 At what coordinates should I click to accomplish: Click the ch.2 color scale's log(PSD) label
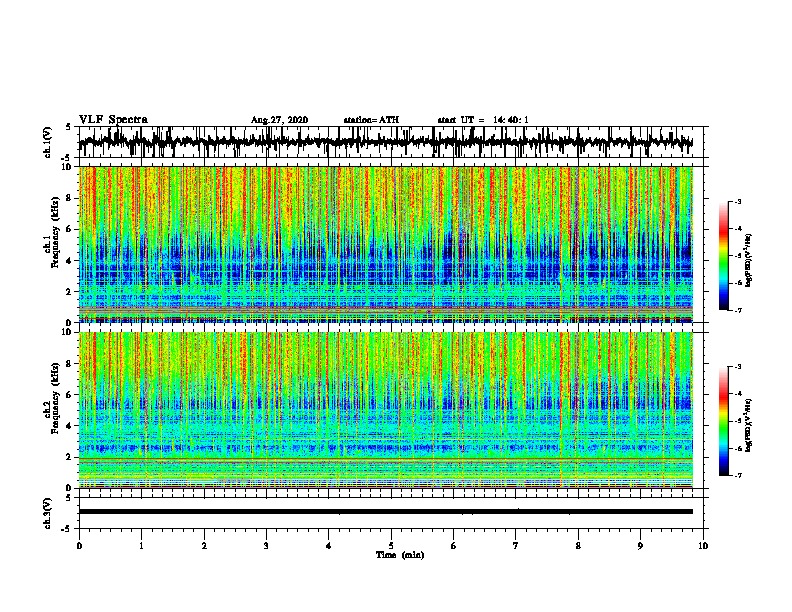[750, 426]
